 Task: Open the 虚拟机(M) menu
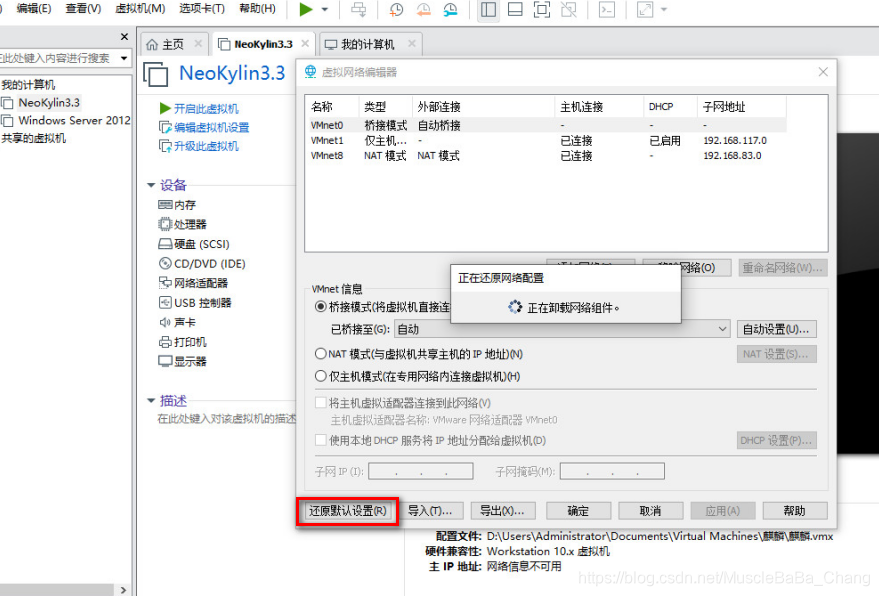coord(140,8)
